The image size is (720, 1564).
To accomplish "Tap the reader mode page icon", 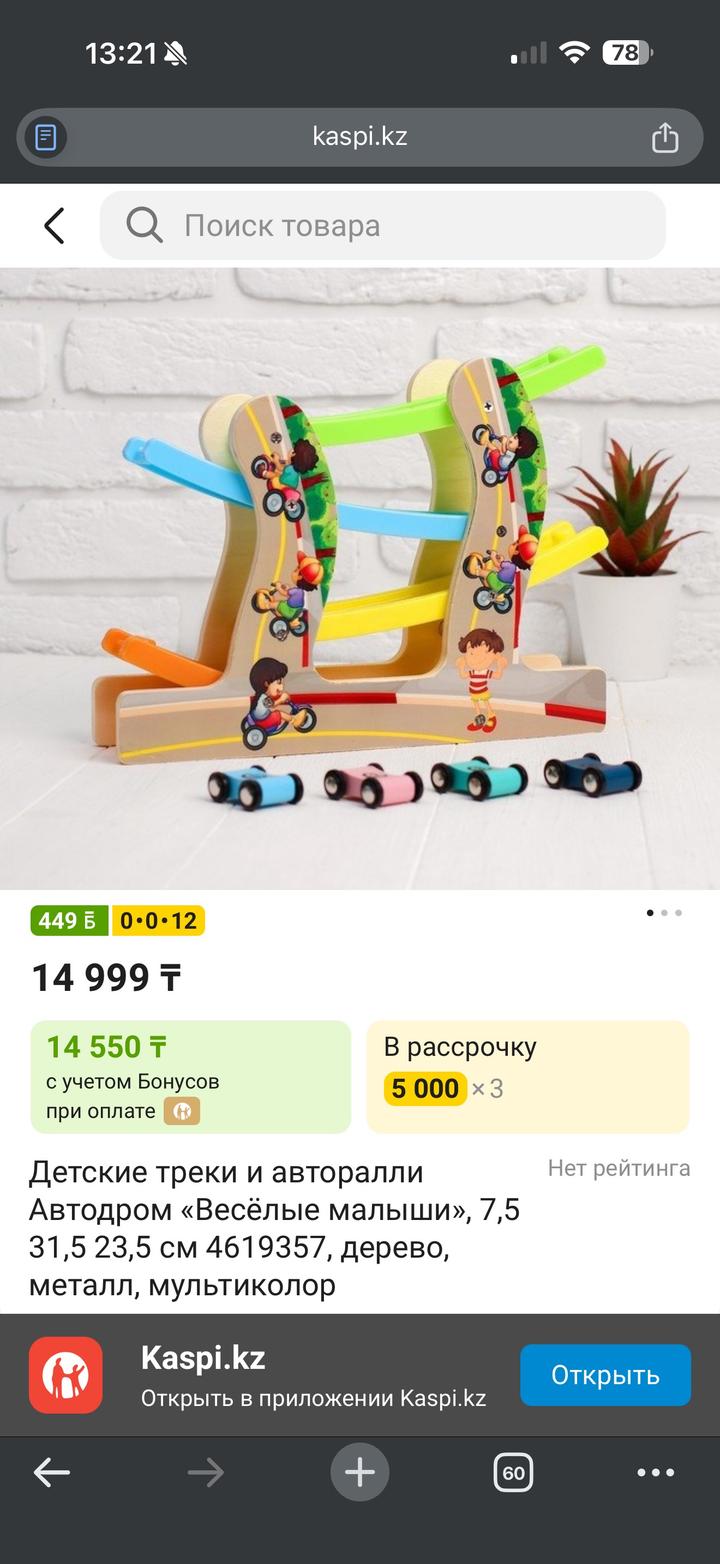I will point(46,137).
